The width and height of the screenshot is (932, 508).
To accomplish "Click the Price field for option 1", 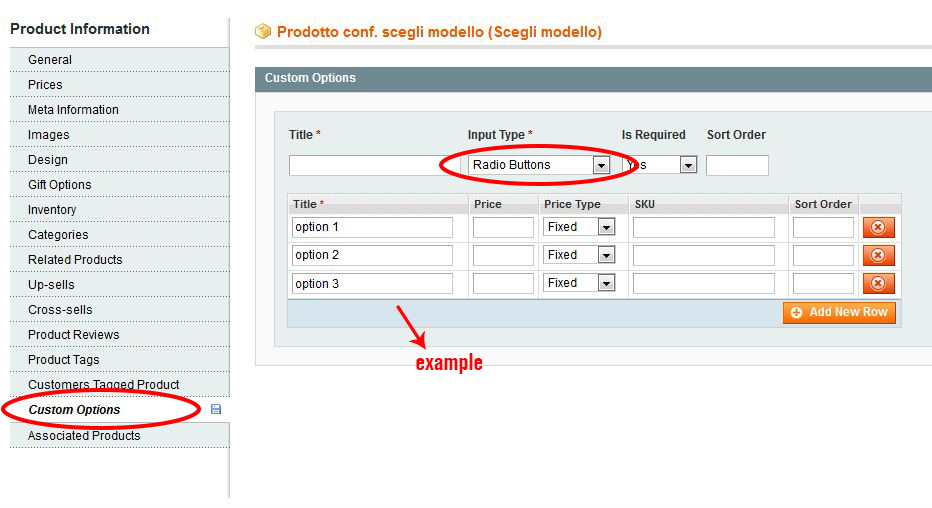I will pyautogui.click(x=503, y=228).
